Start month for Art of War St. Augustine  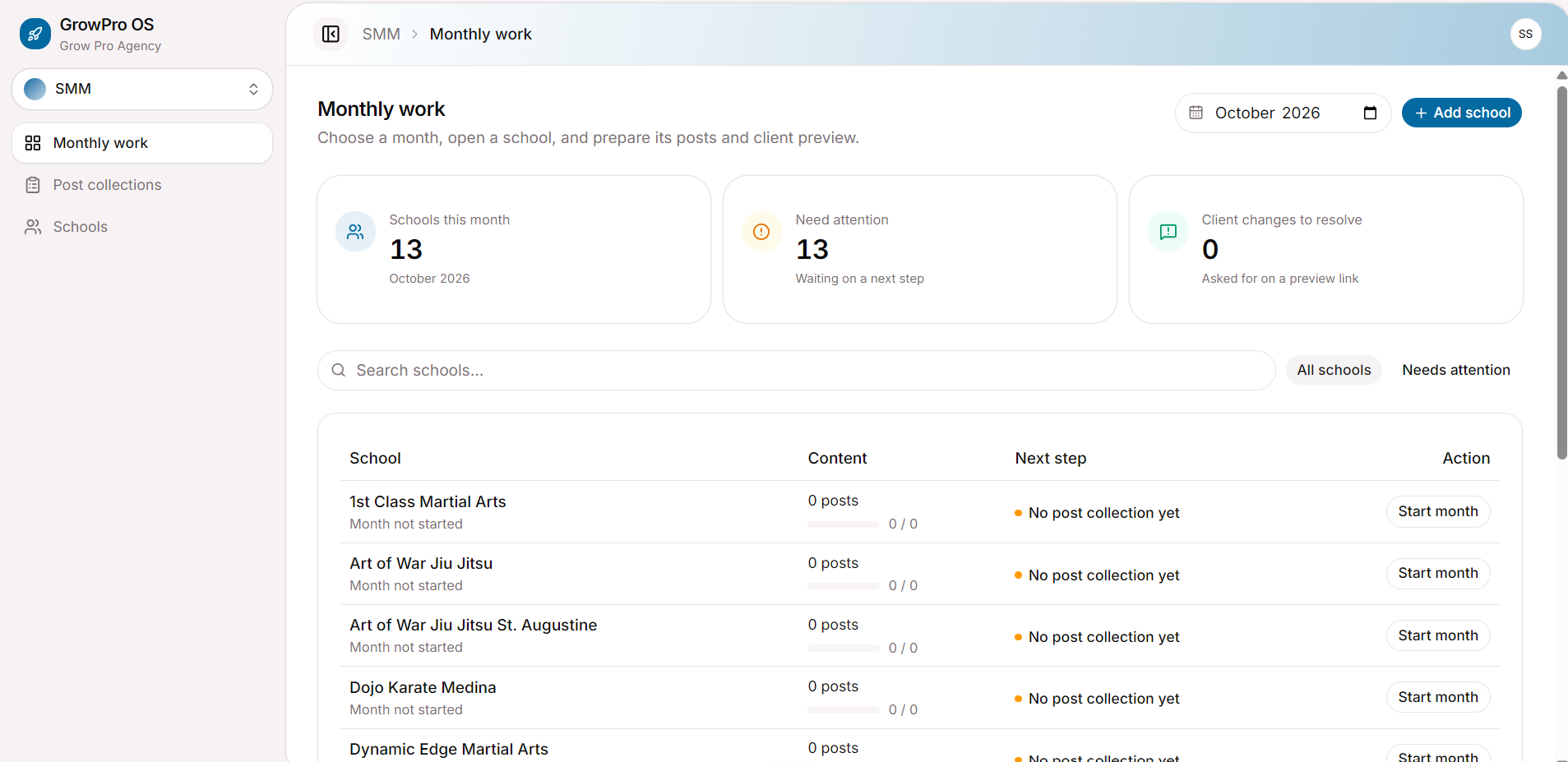point(1438,635)
